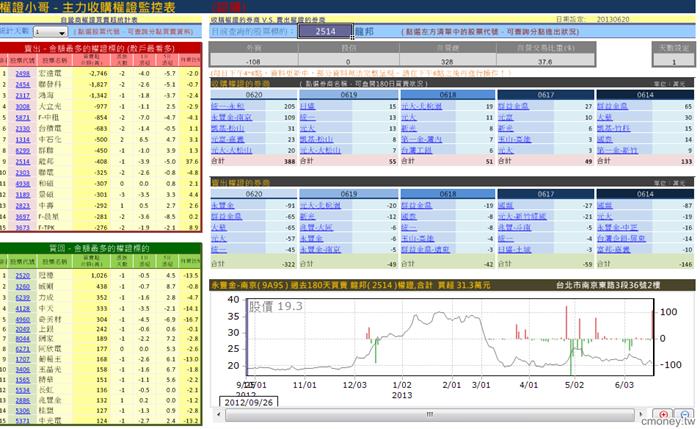
Task: Click the 0617 header in the selling brokers table
Action: (546, 194)
